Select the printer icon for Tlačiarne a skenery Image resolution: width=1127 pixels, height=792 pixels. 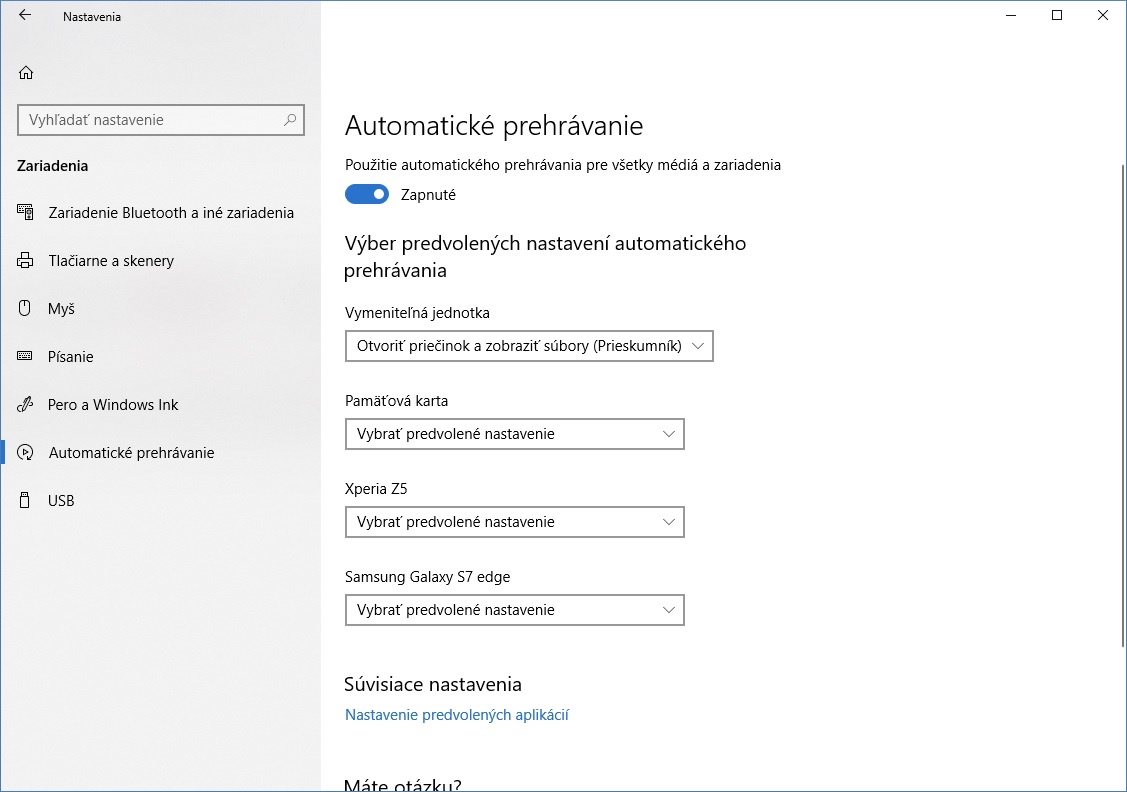pos(25,260)
